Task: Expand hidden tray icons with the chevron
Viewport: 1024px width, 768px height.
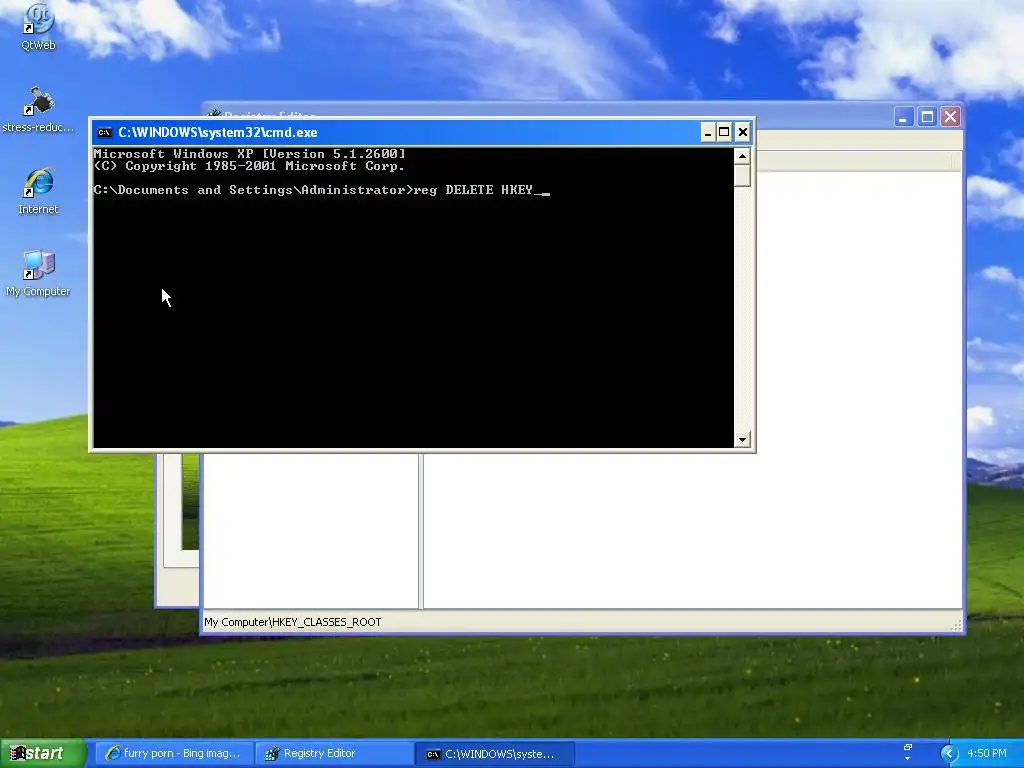Action: (949, 754)
